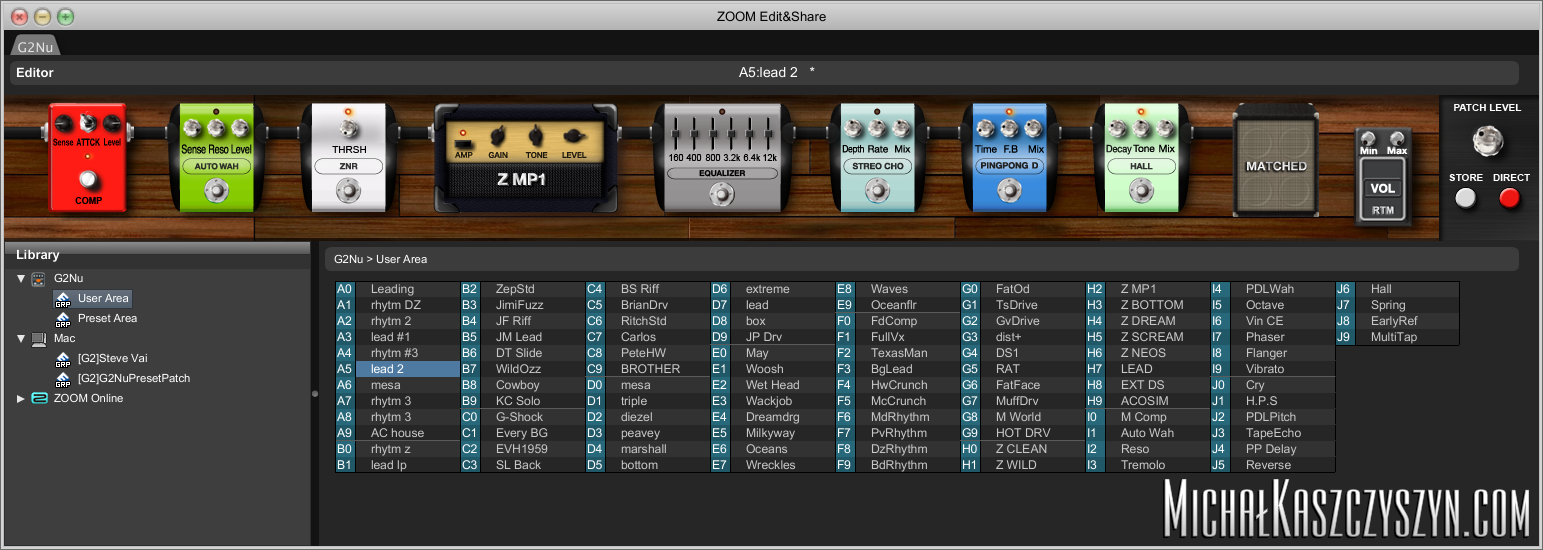Click the red DIRECT button
The width and height of the screenshot is (1543, 550).
tap(1510, 198)
